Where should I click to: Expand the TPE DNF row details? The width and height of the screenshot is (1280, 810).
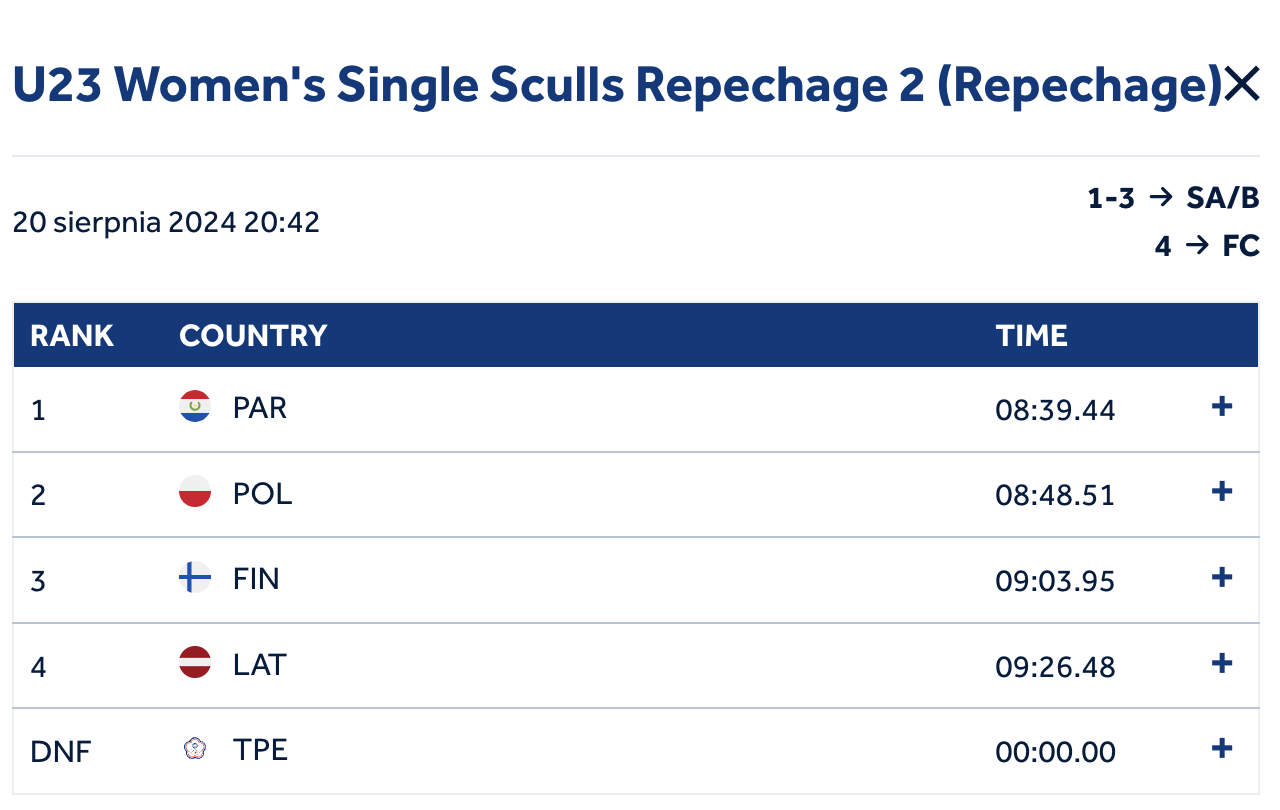1221,749
